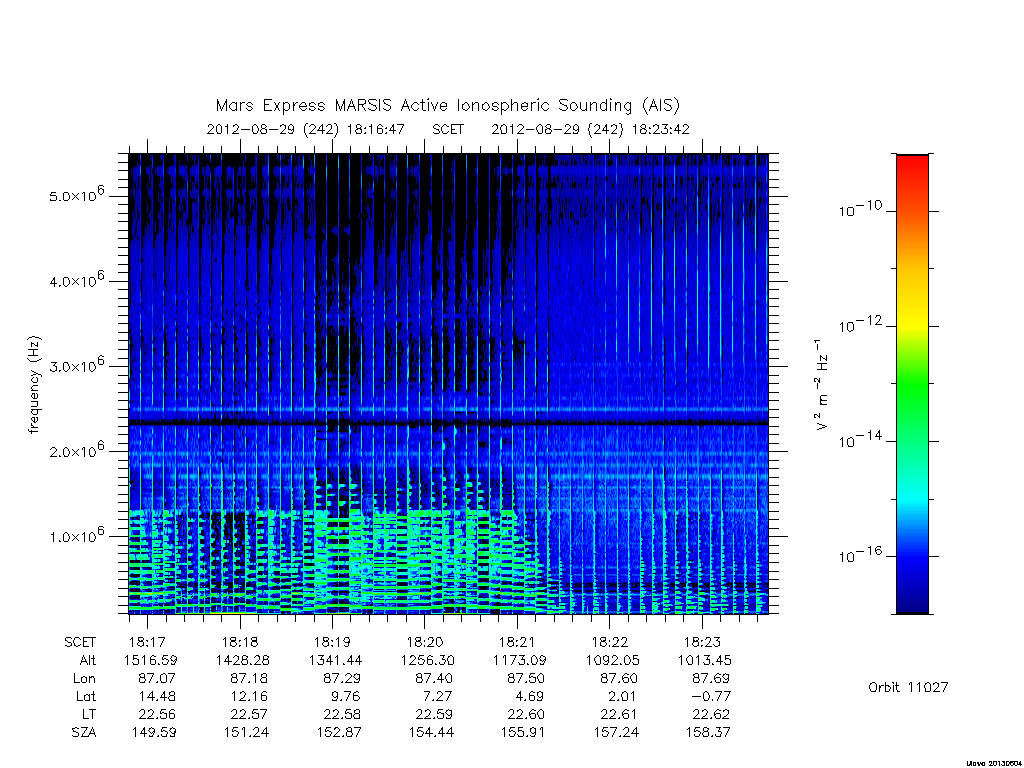Click the 18:22 time tick label
This screenshot has height=768, width=1024.
pos(609,642)
